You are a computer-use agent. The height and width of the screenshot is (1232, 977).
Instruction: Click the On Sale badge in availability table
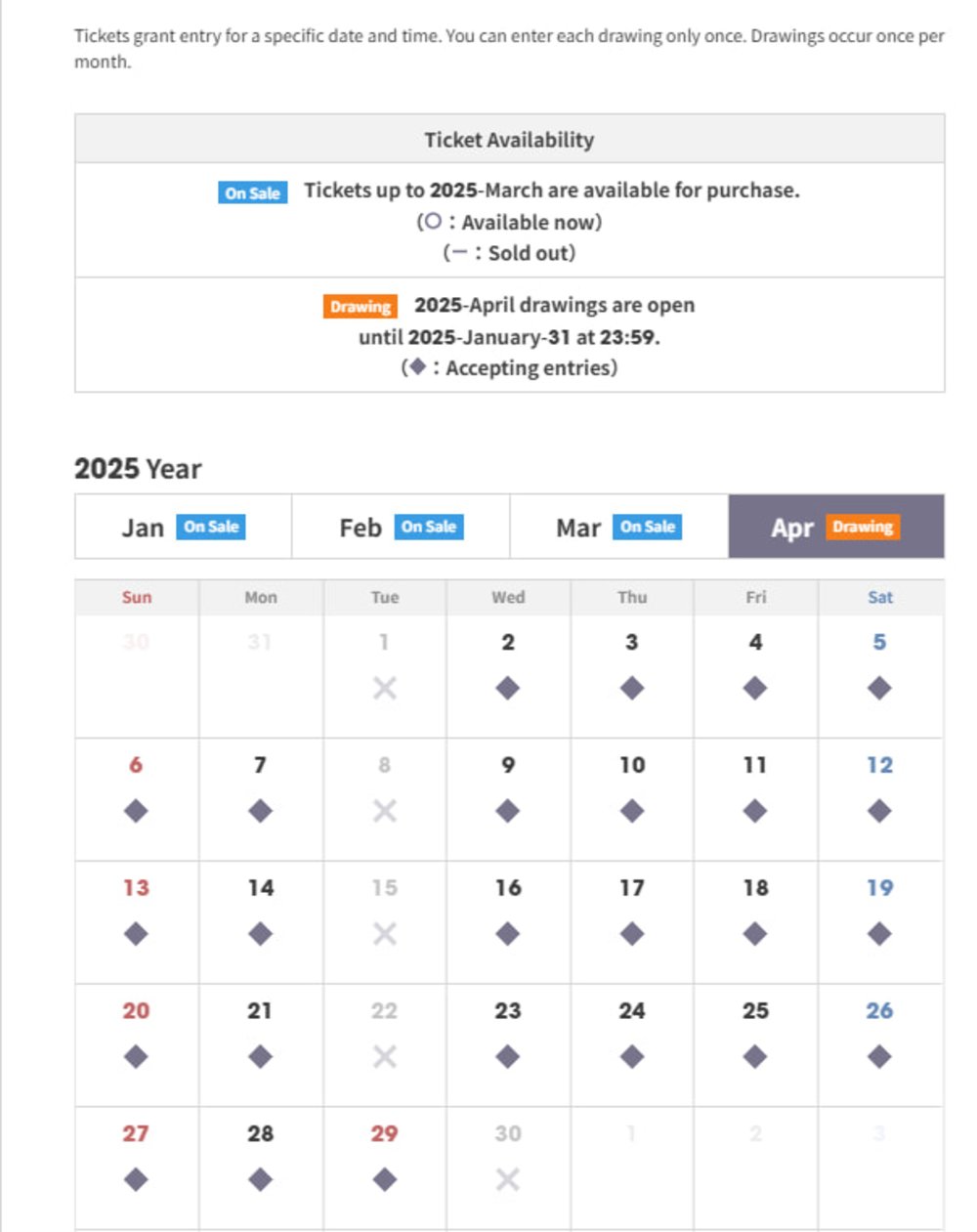point(252,192)
